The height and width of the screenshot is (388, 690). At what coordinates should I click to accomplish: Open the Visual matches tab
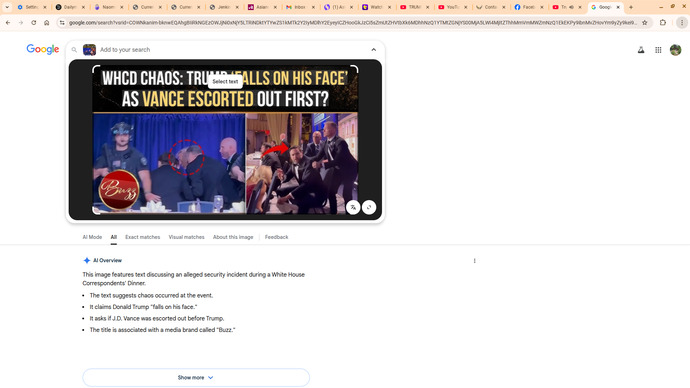point(187,237)
